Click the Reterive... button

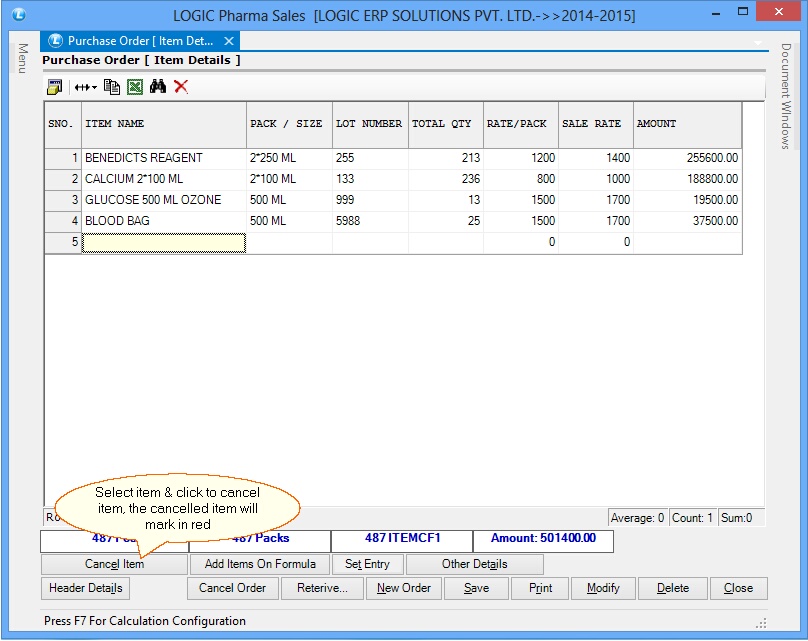(x=322, y=588)
